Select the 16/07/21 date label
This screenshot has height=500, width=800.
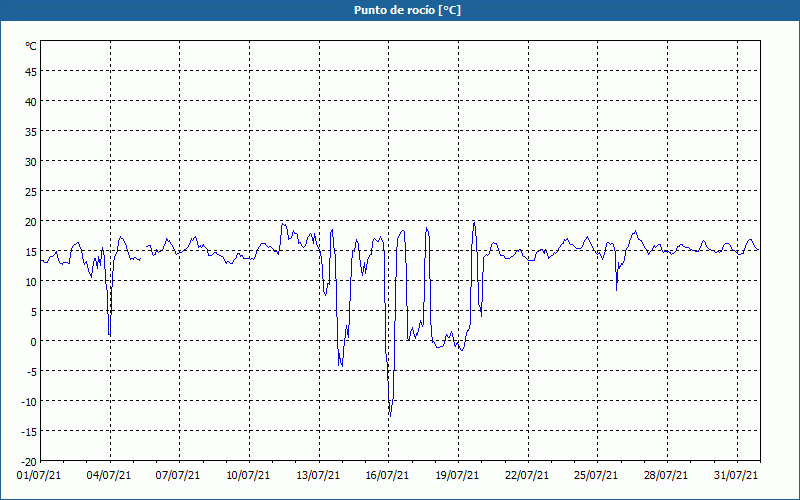[x=387, y=475]
